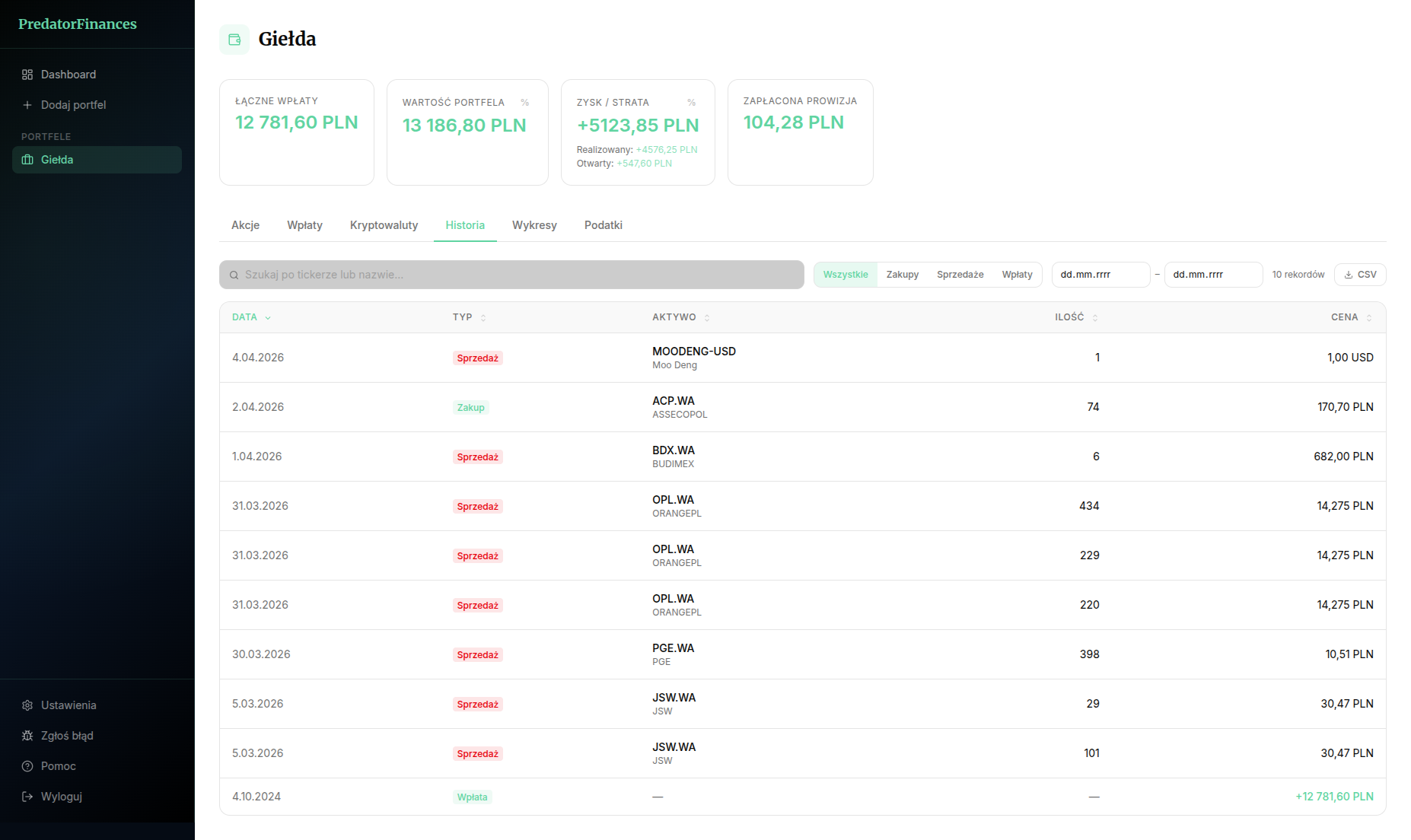Screen dimensions: 1411x840
Task: Select the Wszystkie filter button
Action: 845,275
